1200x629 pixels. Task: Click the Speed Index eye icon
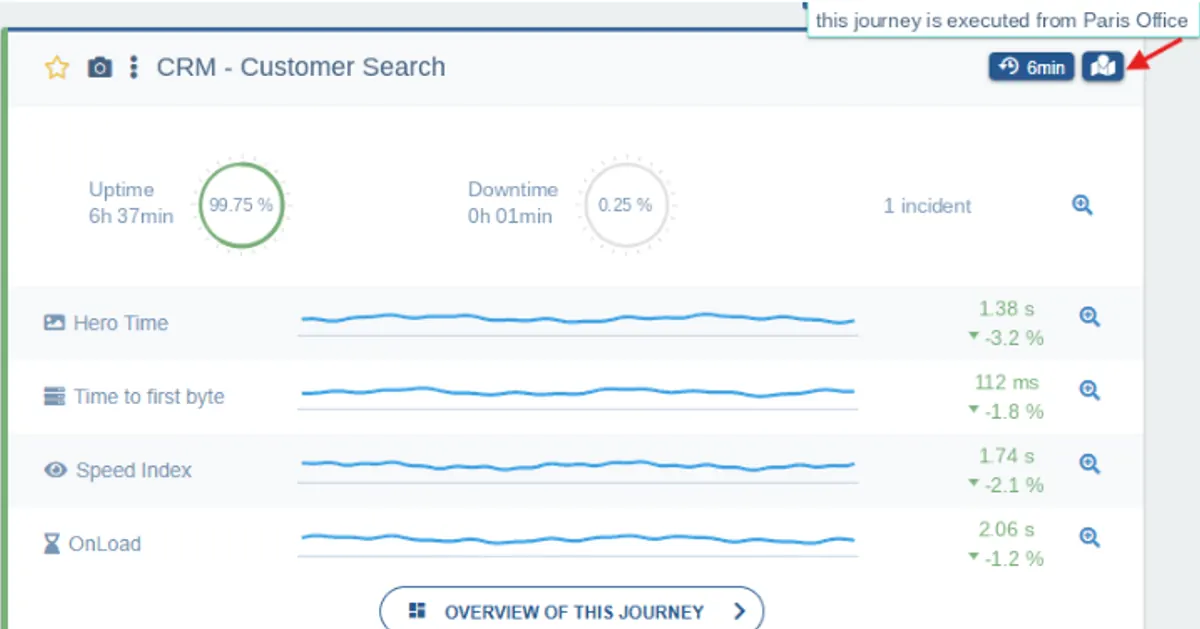55,470
